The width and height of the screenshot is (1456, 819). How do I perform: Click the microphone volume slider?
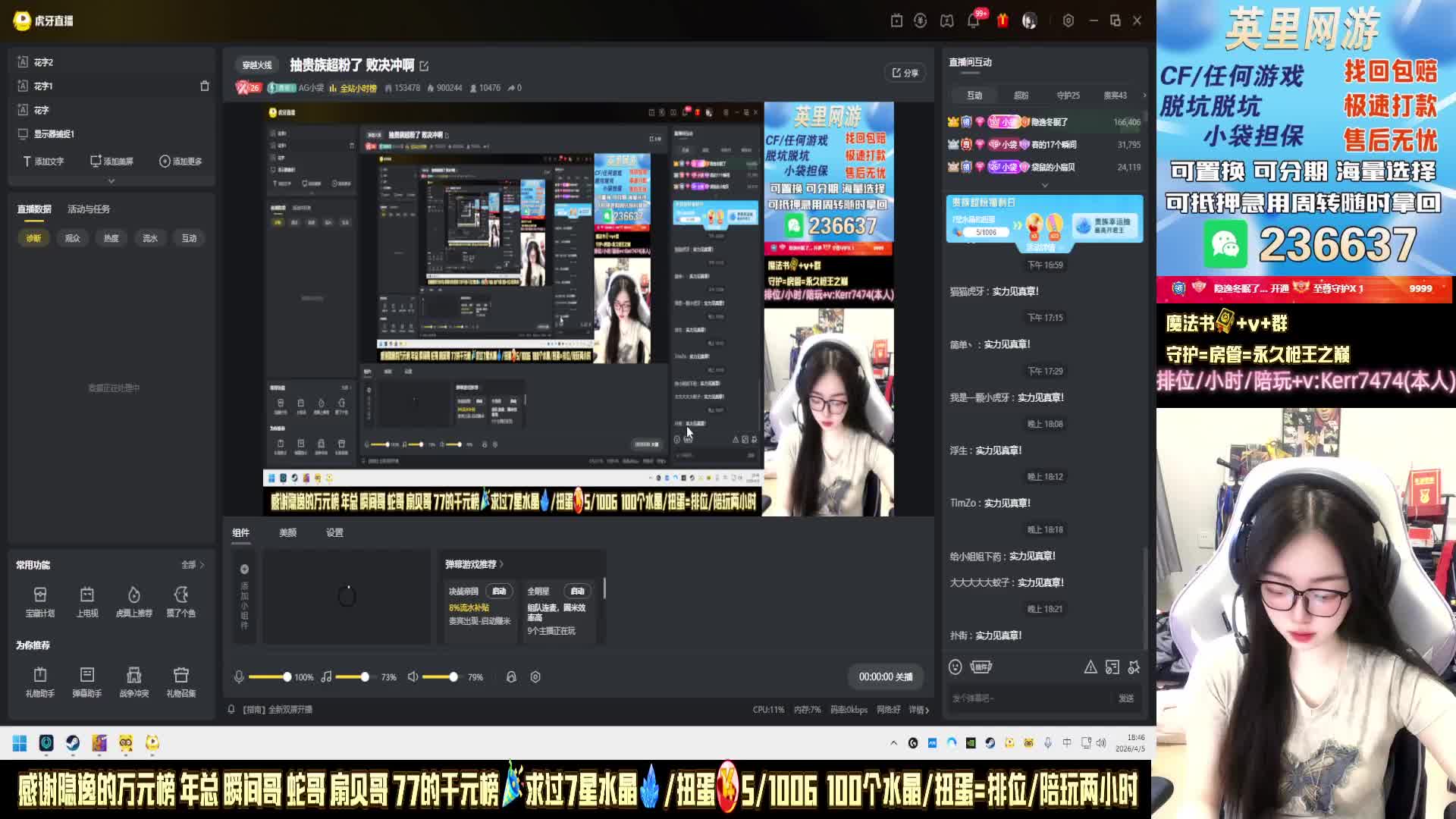[269, 676]
